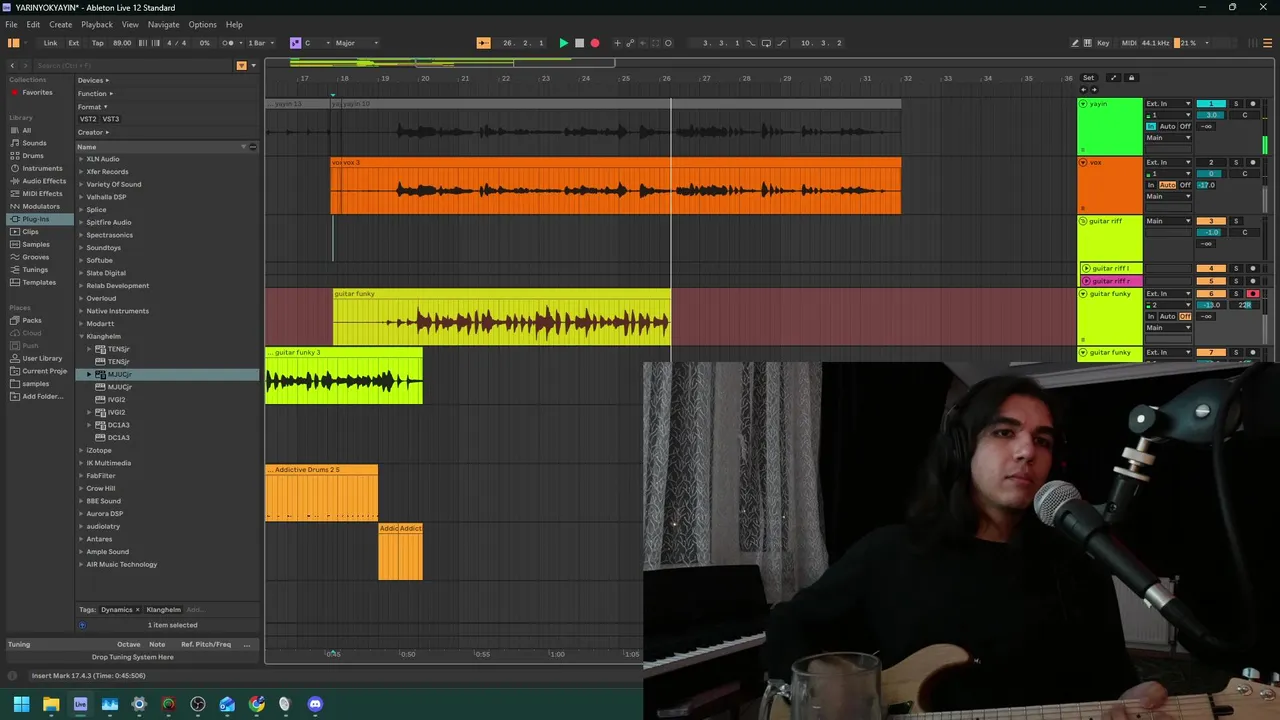Screen dimensions: 1280x720
Task: Collapse the Klanghelm plug-in folder
Action: (x=82, y=336)
